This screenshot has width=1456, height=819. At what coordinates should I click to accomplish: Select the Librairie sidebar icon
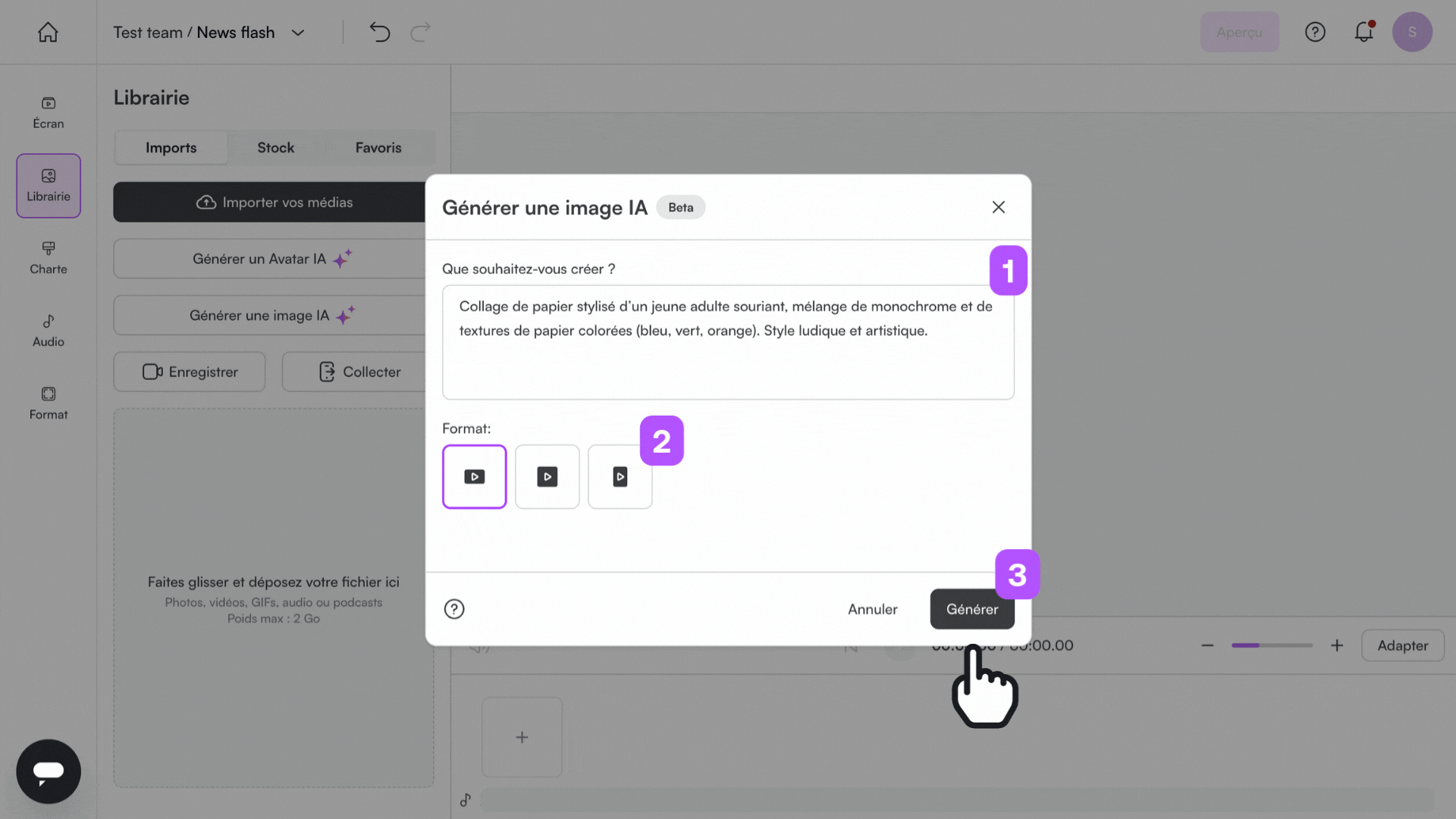pyautogui.click(x=48, y=185)
